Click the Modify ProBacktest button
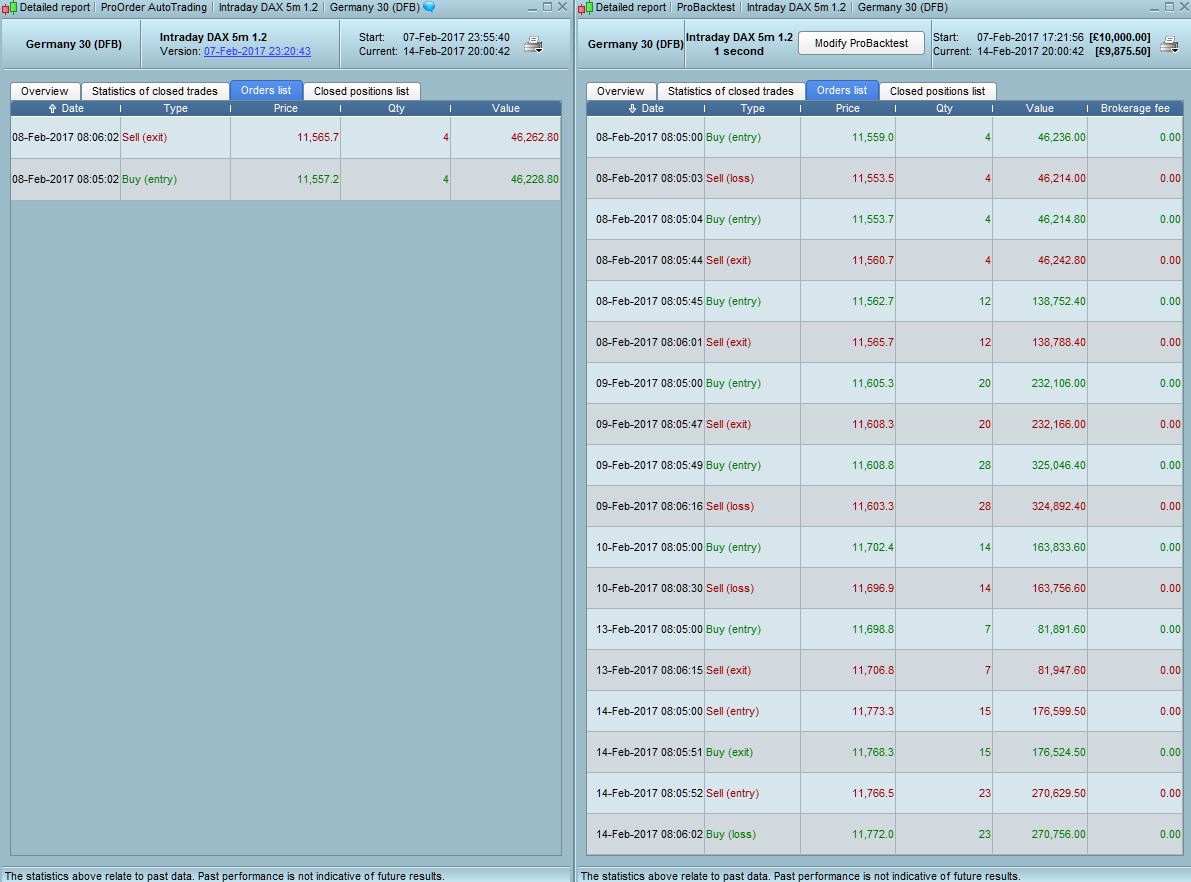The height and width of the screenshot is (882, 1191). [x=861, y=43]
